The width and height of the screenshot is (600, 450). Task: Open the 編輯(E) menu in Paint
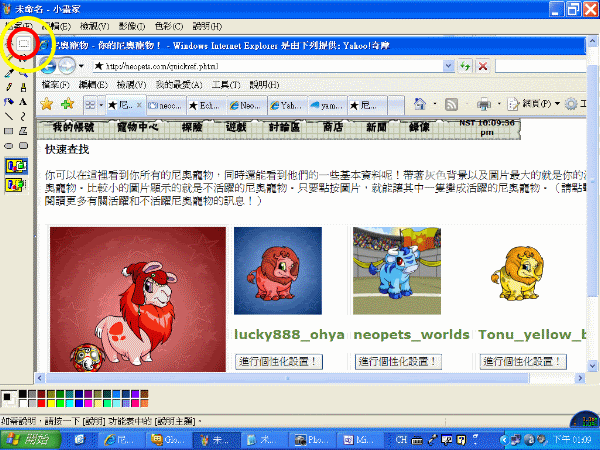56,26
